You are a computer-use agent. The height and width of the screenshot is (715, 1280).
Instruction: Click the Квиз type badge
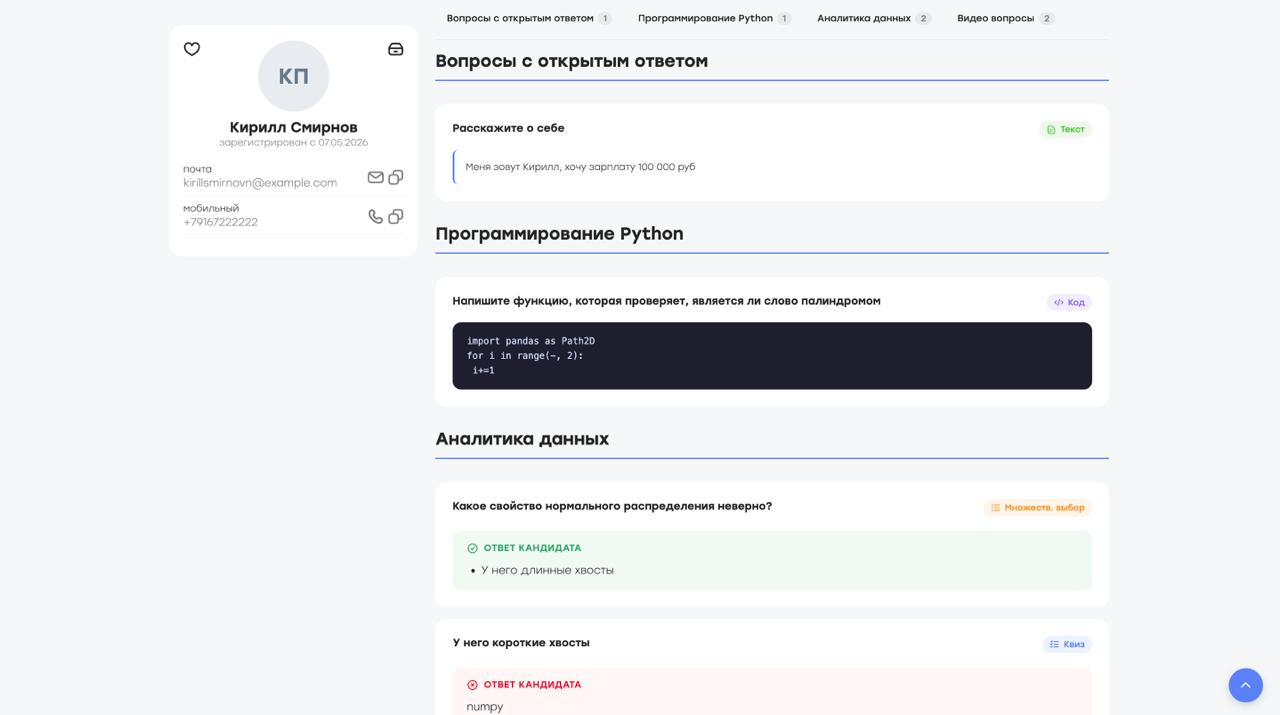point(1067,644)
